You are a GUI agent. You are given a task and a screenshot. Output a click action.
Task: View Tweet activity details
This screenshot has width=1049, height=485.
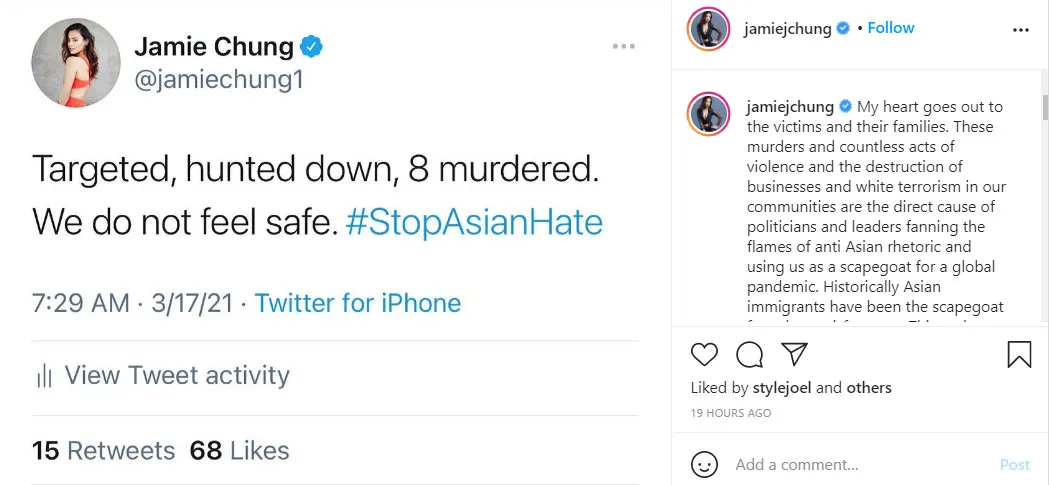click(x=177, y=375)
